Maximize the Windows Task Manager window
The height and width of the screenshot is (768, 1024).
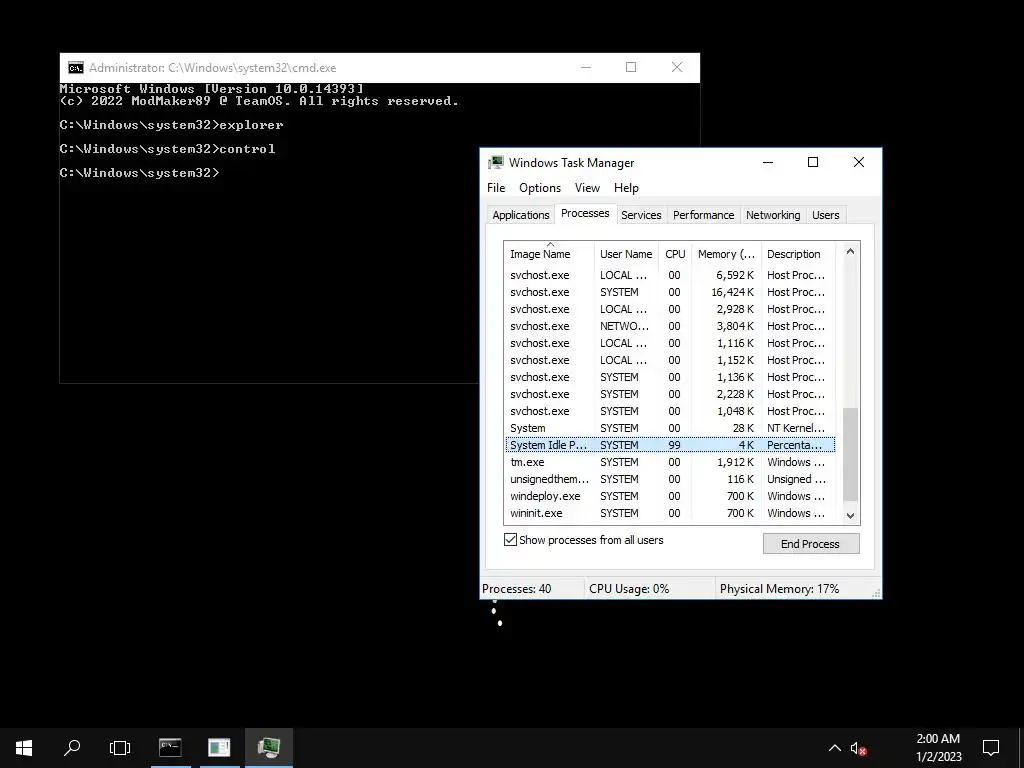pyautogui.click(x=813, y=163)
